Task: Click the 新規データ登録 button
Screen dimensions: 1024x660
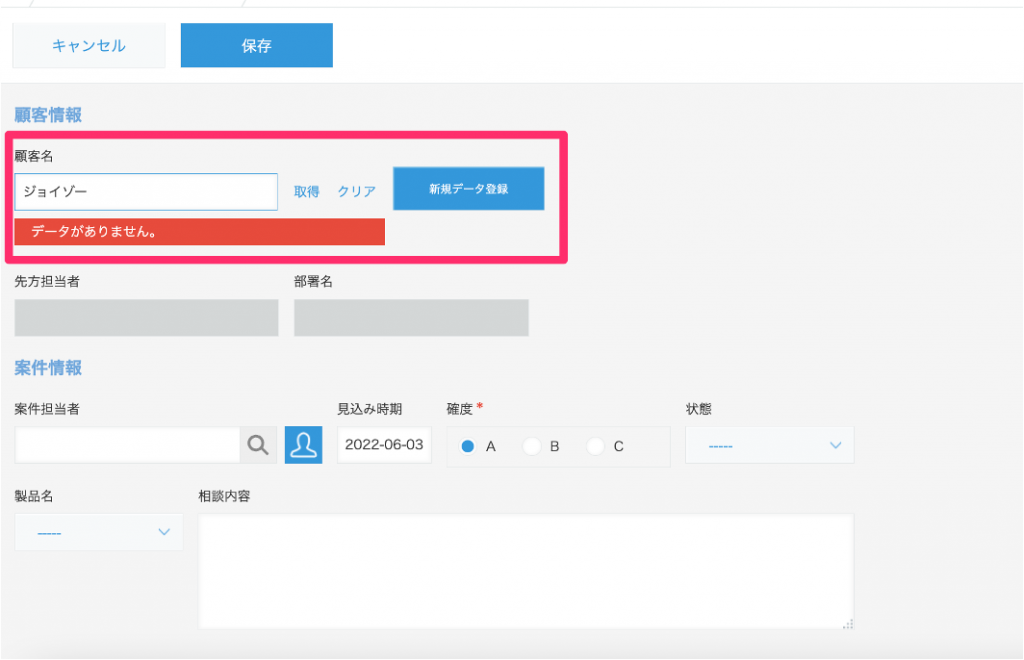Action: [x=468, y=189]
